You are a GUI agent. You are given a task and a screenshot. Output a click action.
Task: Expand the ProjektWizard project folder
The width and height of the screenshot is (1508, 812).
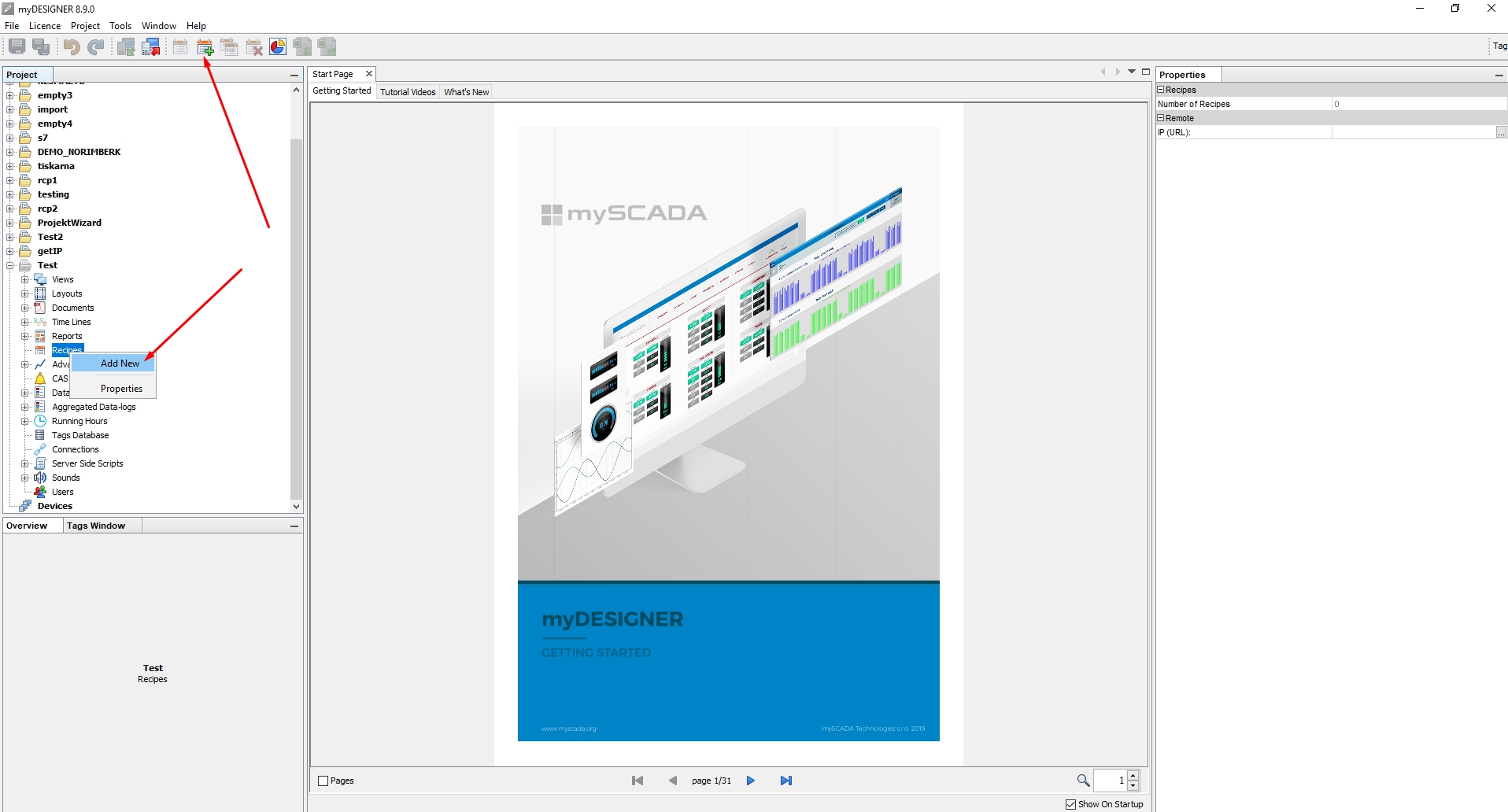(10, 223)
